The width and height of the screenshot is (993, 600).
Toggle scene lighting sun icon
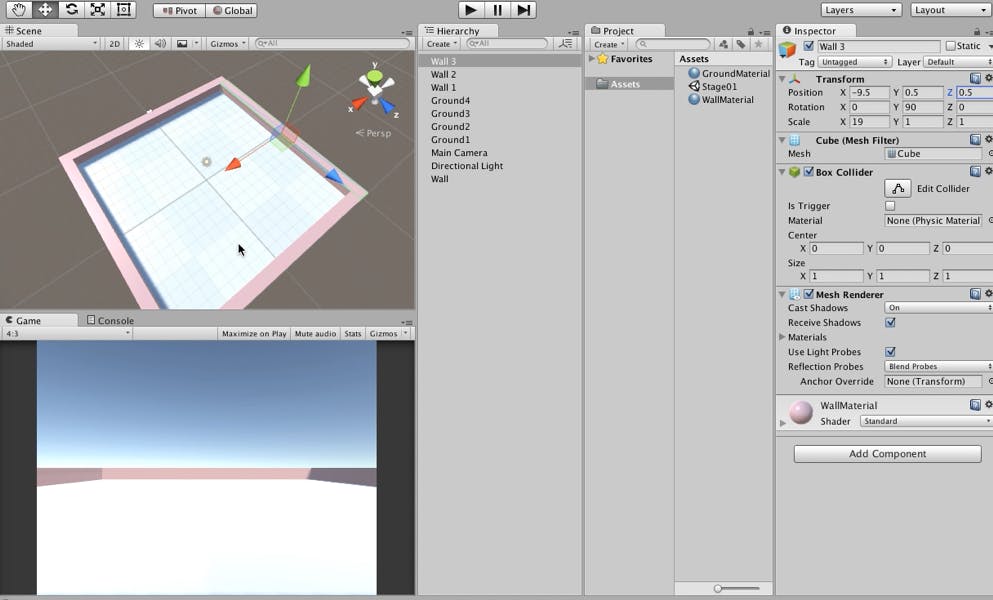click(139, 44)
